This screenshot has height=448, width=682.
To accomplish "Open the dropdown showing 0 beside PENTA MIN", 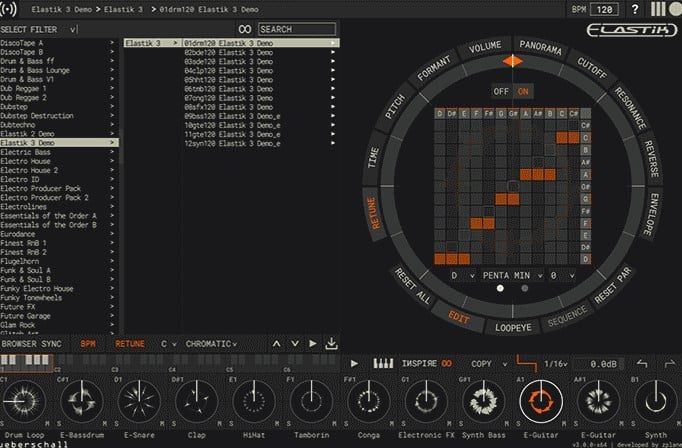I will (x=562, y=275).
